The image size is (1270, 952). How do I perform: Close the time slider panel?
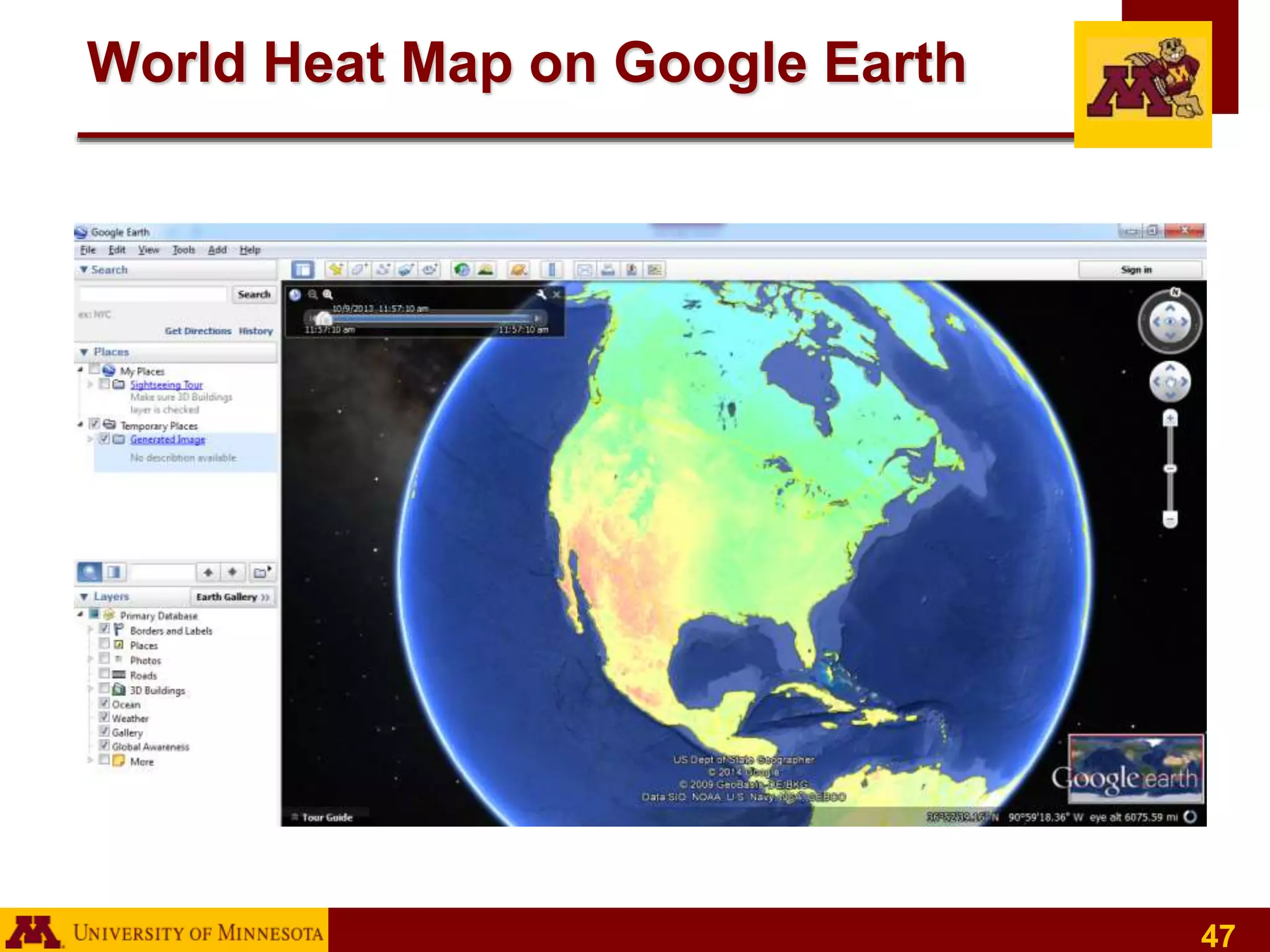point(556,295)
